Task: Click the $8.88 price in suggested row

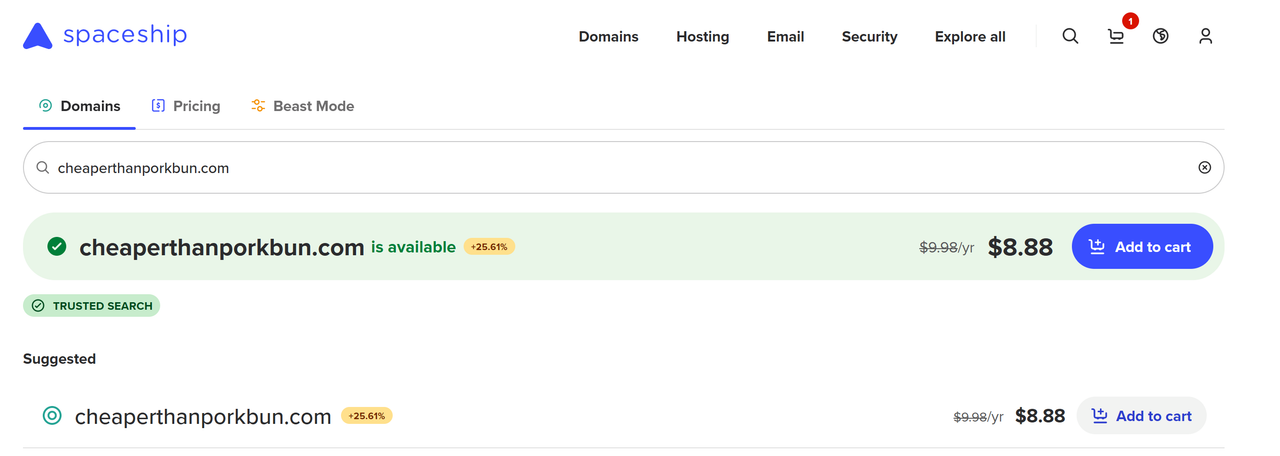Action: pyautogui.click(x=1040, y=416)
